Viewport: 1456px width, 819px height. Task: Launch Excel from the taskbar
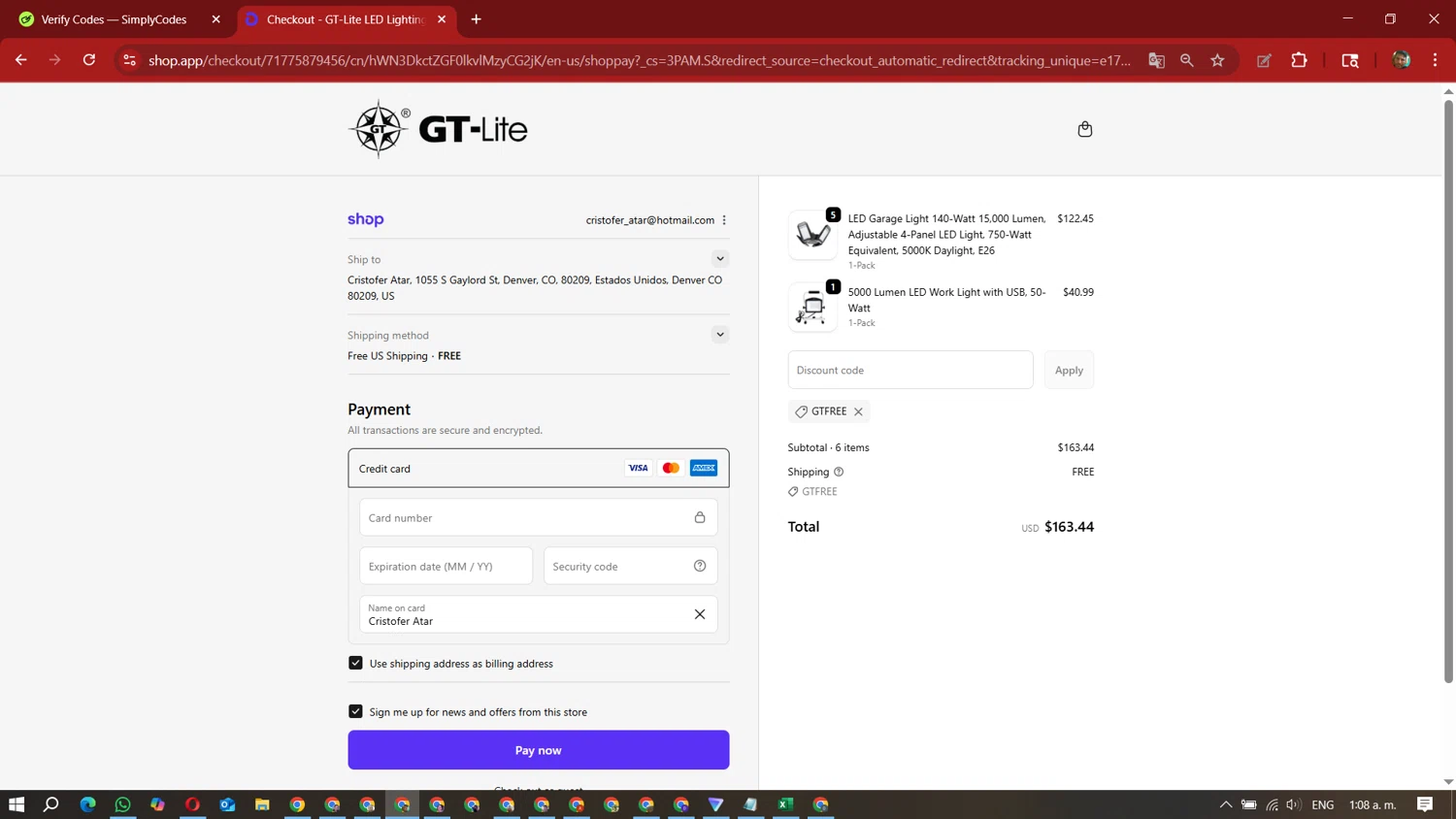pyautogui.click(x=785, y=804)
